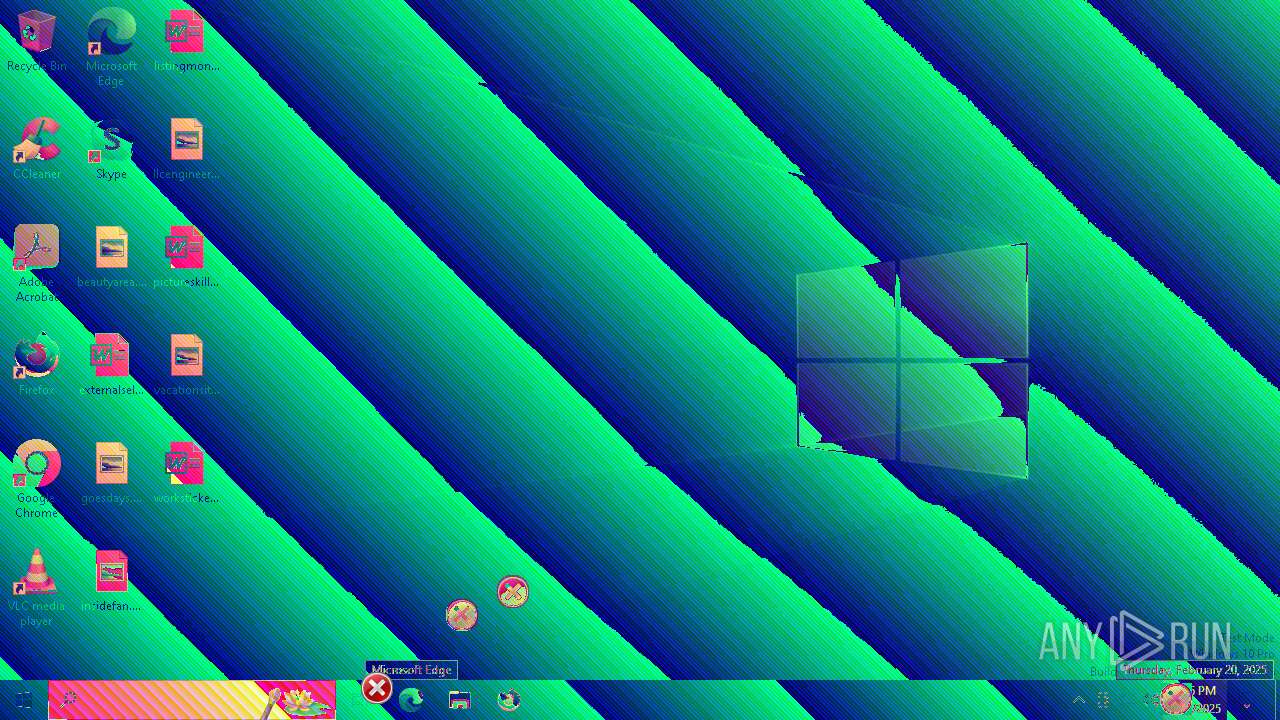This screenshot has height=720, width=1280.
Task: Open the Recycle Bin desktop icon
Action: pos(37,42)
